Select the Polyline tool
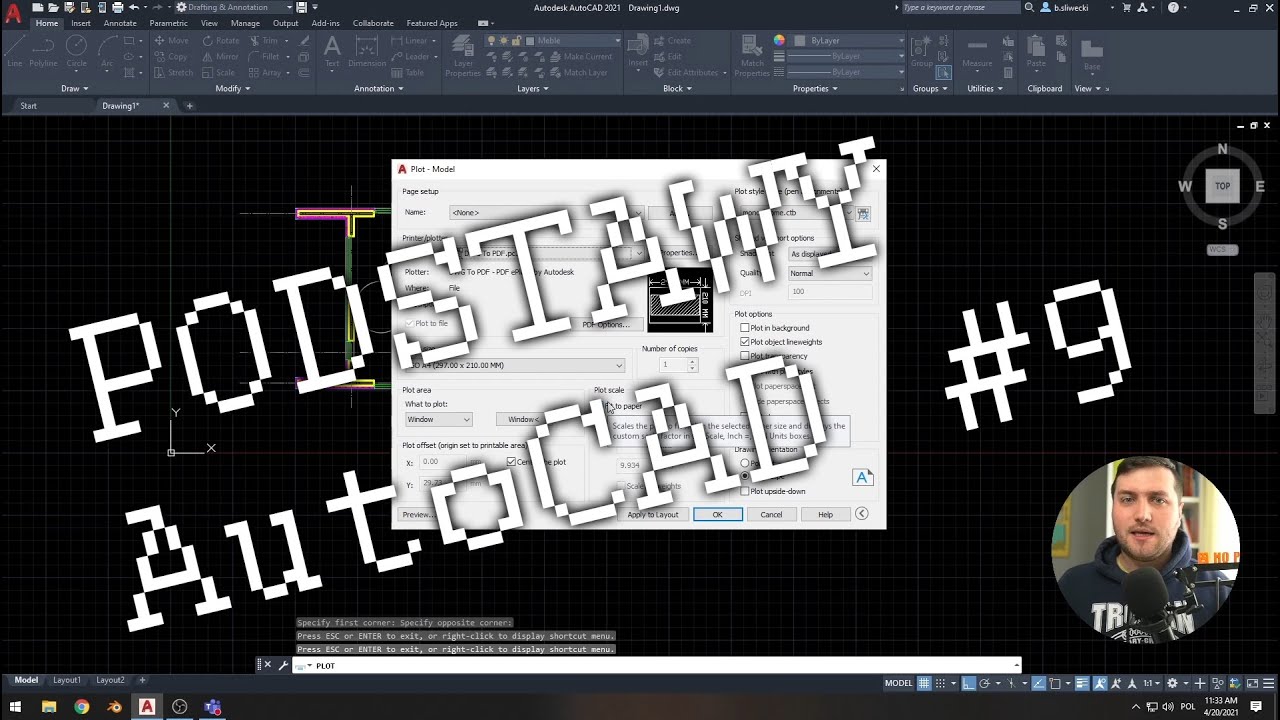The height and width of the screenshot is (720, 1280). [43, 52]
